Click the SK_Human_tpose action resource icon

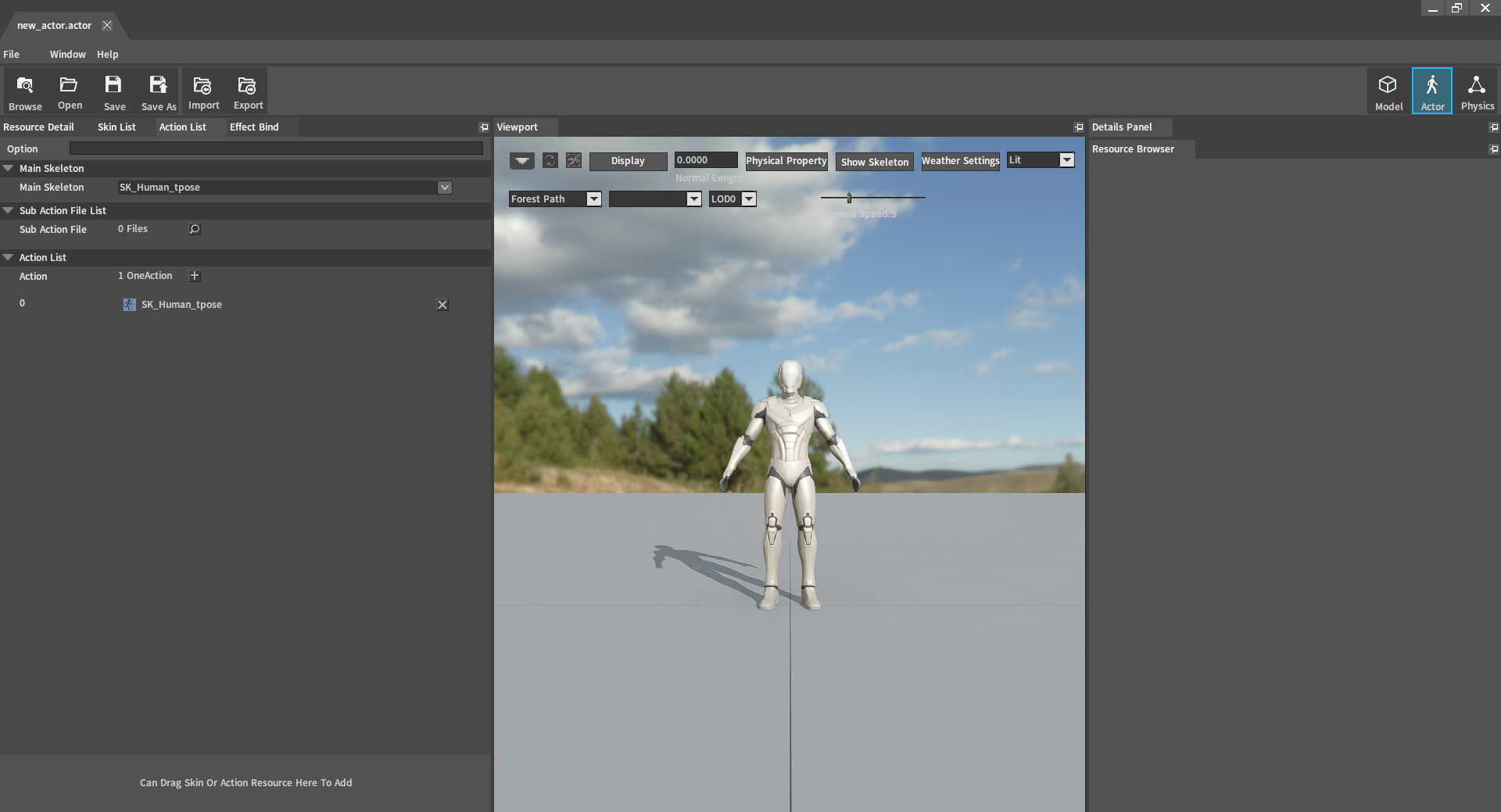pos(129,305)
